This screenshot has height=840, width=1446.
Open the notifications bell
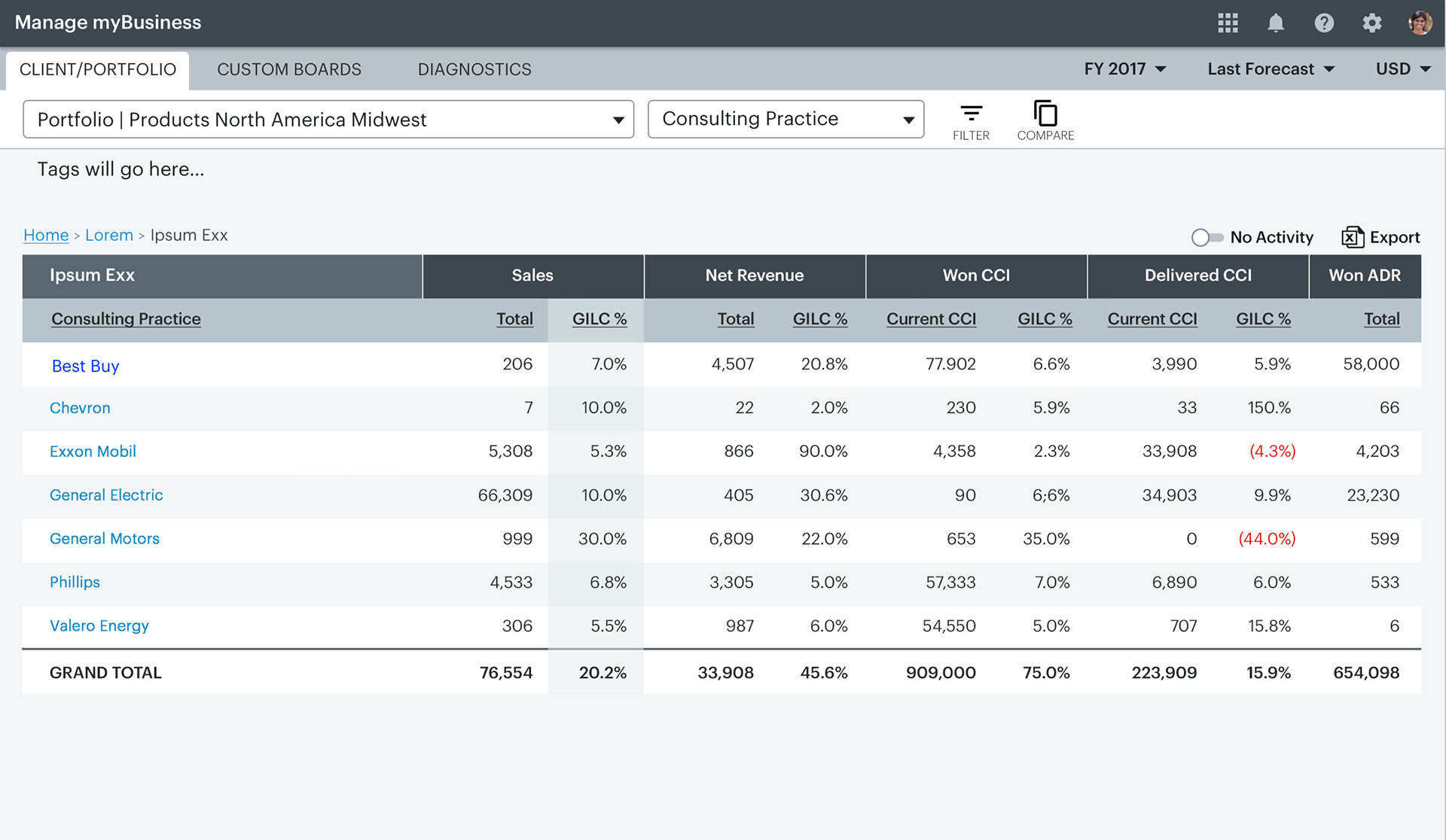(x=1276, y=23)
